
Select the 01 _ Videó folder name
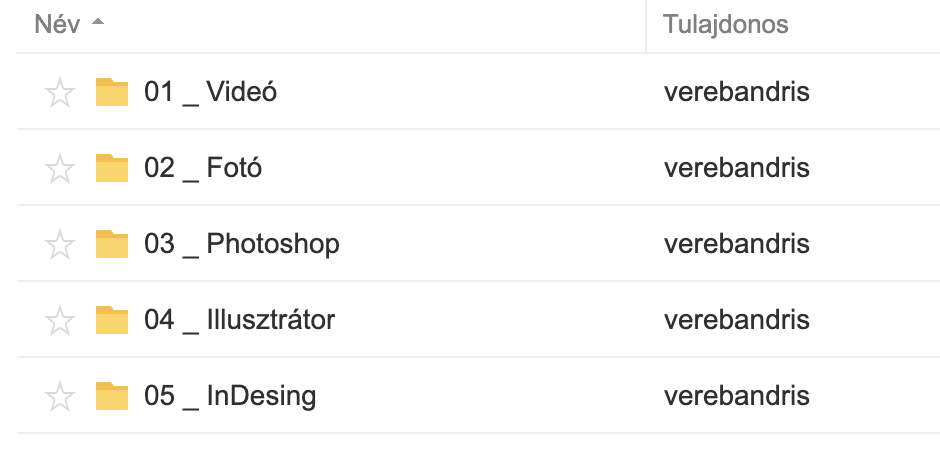point(211,93)
